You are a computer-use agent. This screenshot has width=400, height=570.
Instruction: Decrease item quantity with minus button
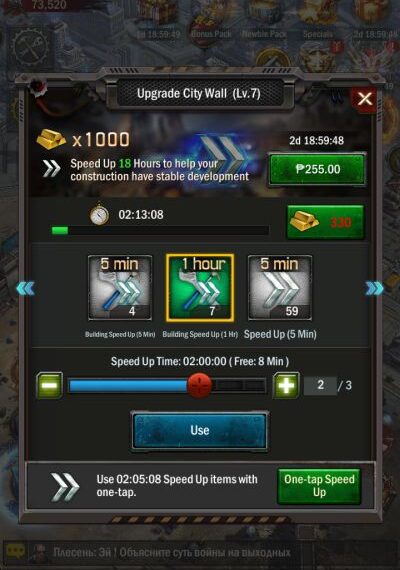49,385
